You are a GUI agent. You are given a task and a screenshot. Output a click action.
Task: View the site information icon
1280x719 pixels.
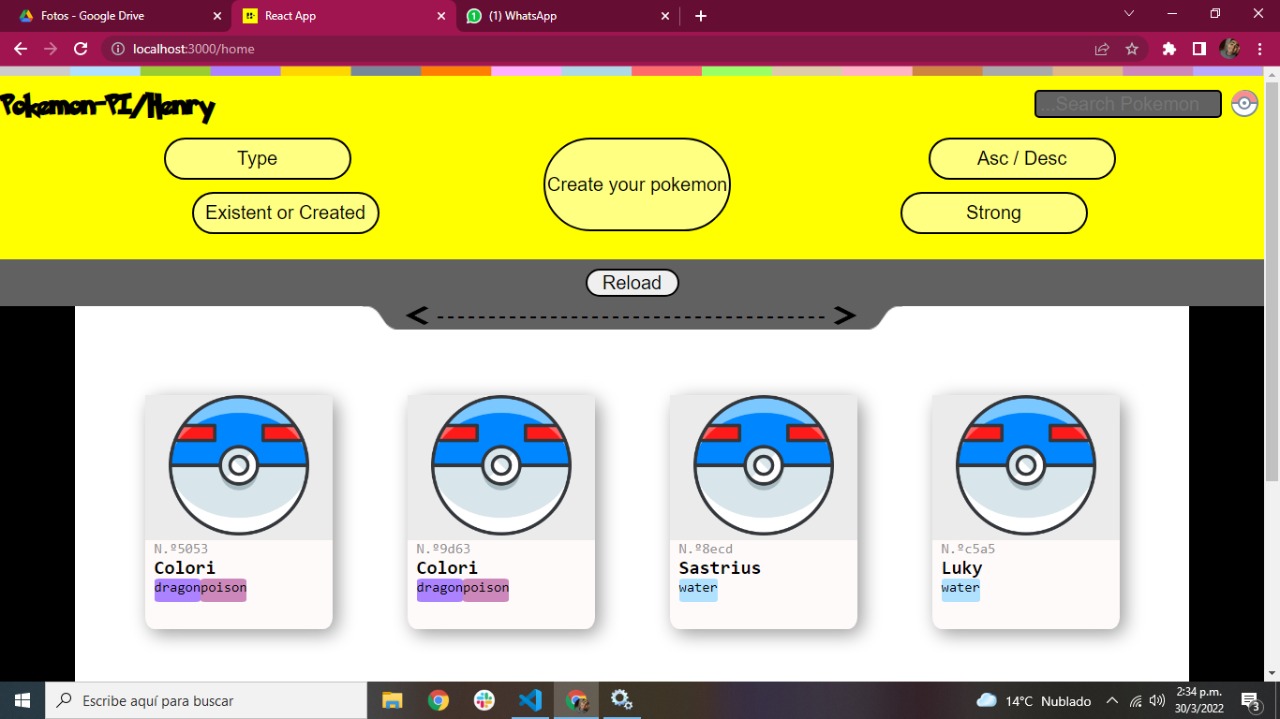[118, 48]
